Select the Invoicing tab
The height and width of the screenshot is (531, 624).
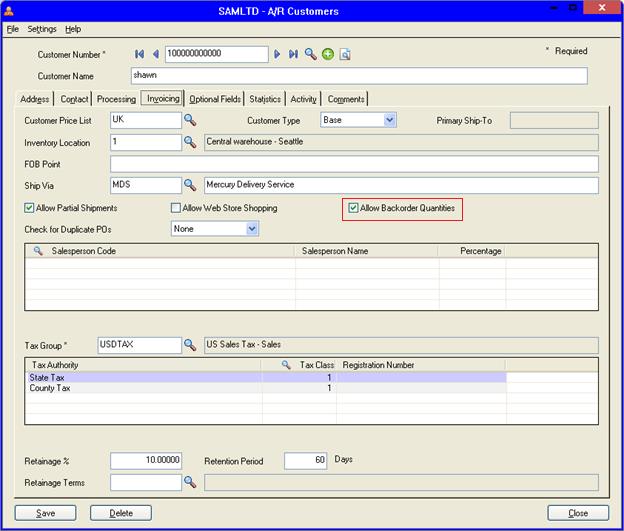pos(163,98)
